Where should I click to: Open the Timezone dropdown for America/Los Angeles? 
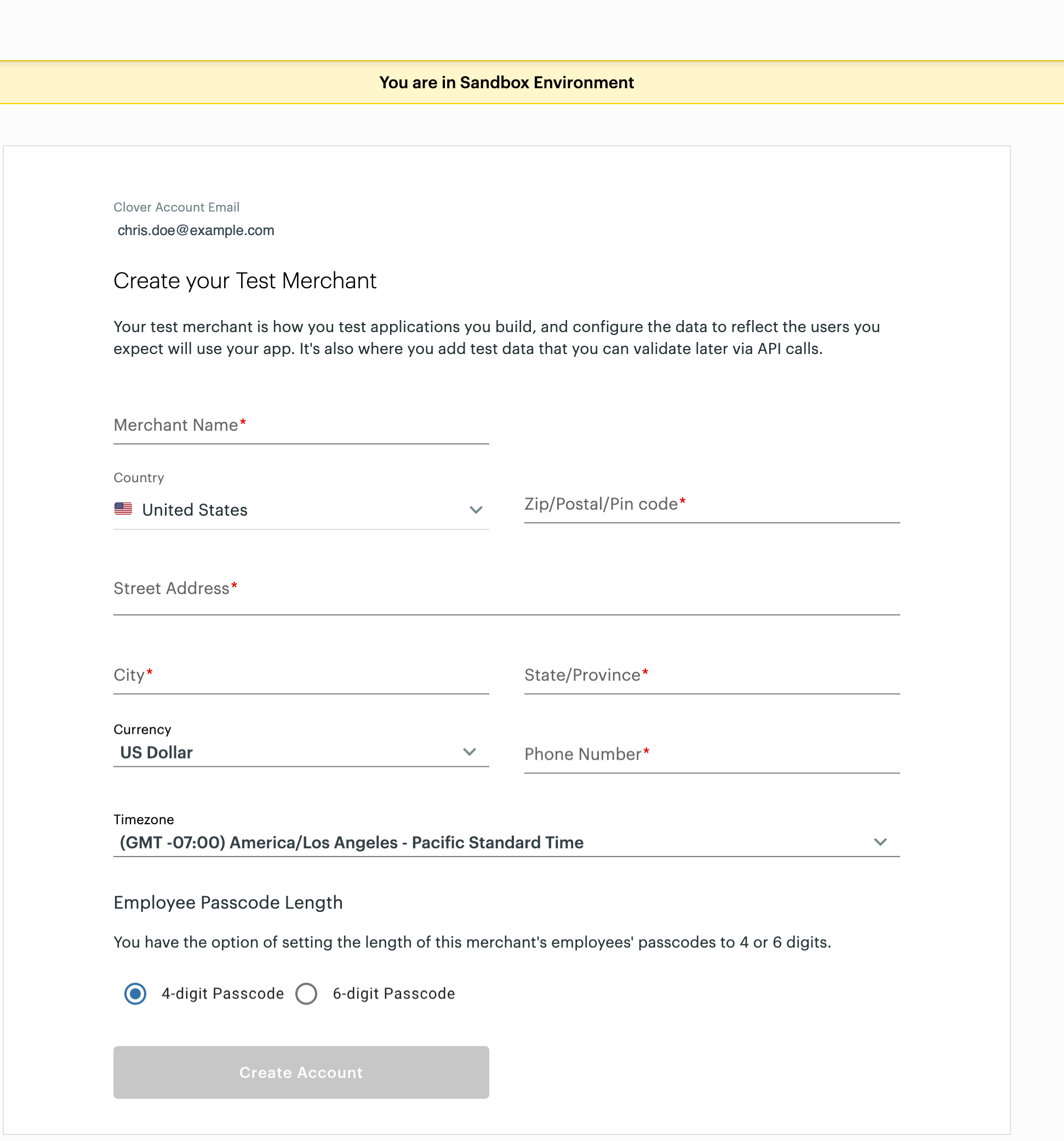pyautogui.click(x=506, y=842)
